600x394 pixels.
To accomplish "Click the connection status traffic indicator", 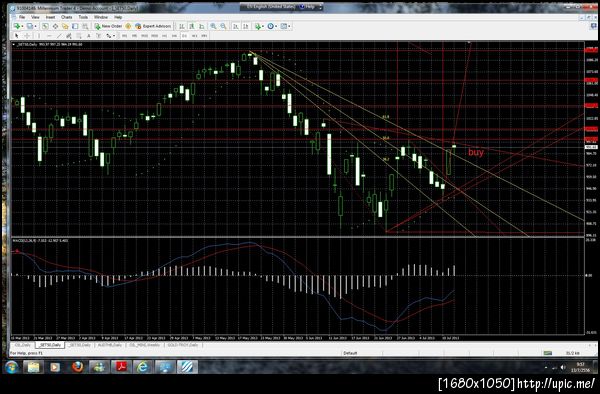I will point(548,353).
